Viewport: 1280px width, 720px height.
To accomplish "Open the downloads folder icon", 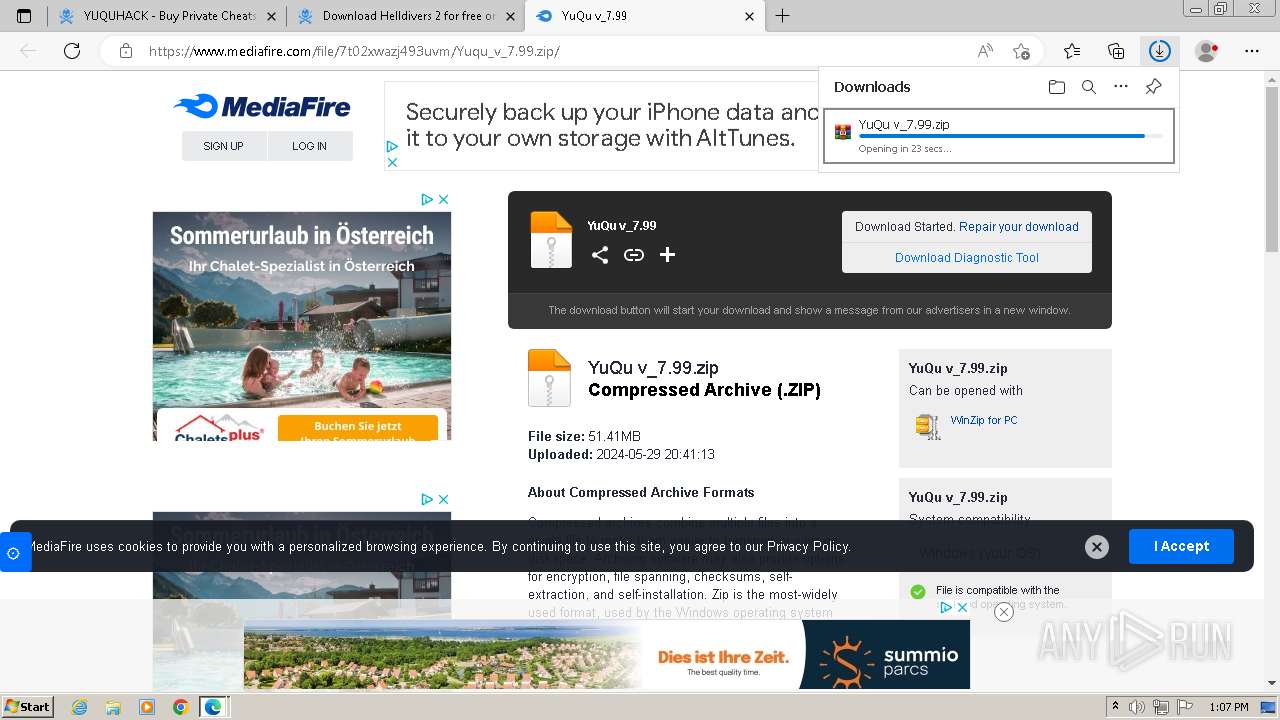I will [1057, 87].
